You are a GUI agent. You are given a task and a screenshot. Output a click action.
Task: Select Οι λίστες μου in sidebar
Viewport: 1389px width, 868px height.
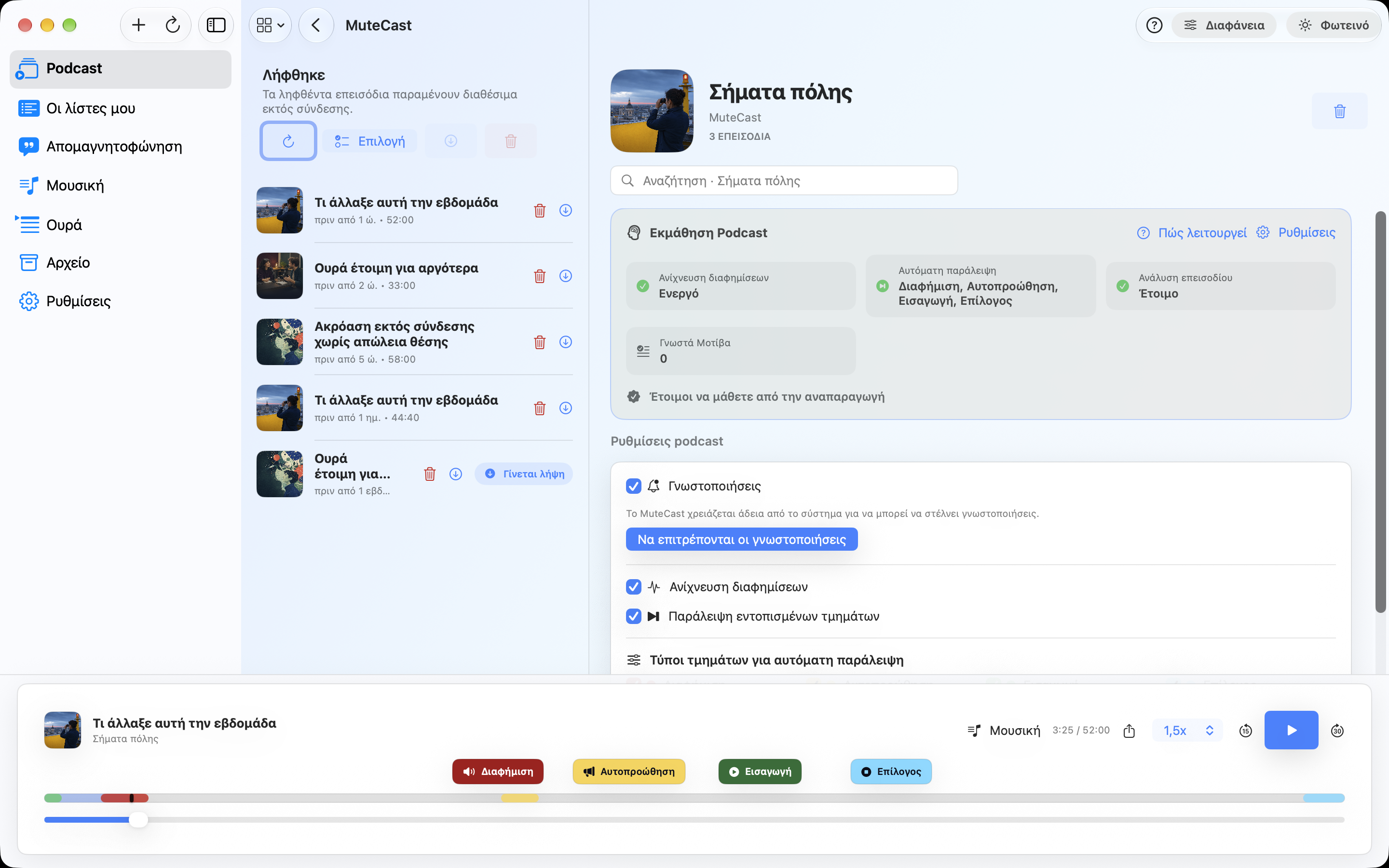point(121,108)
